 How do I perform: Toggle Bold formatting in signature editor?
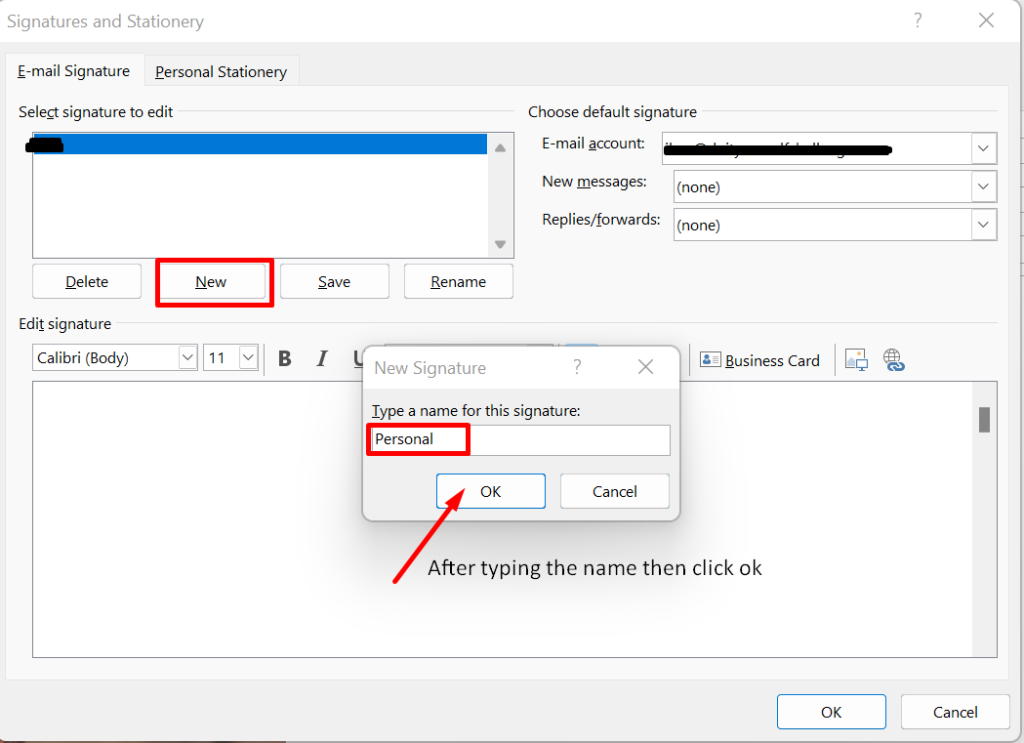coord(285,359)
